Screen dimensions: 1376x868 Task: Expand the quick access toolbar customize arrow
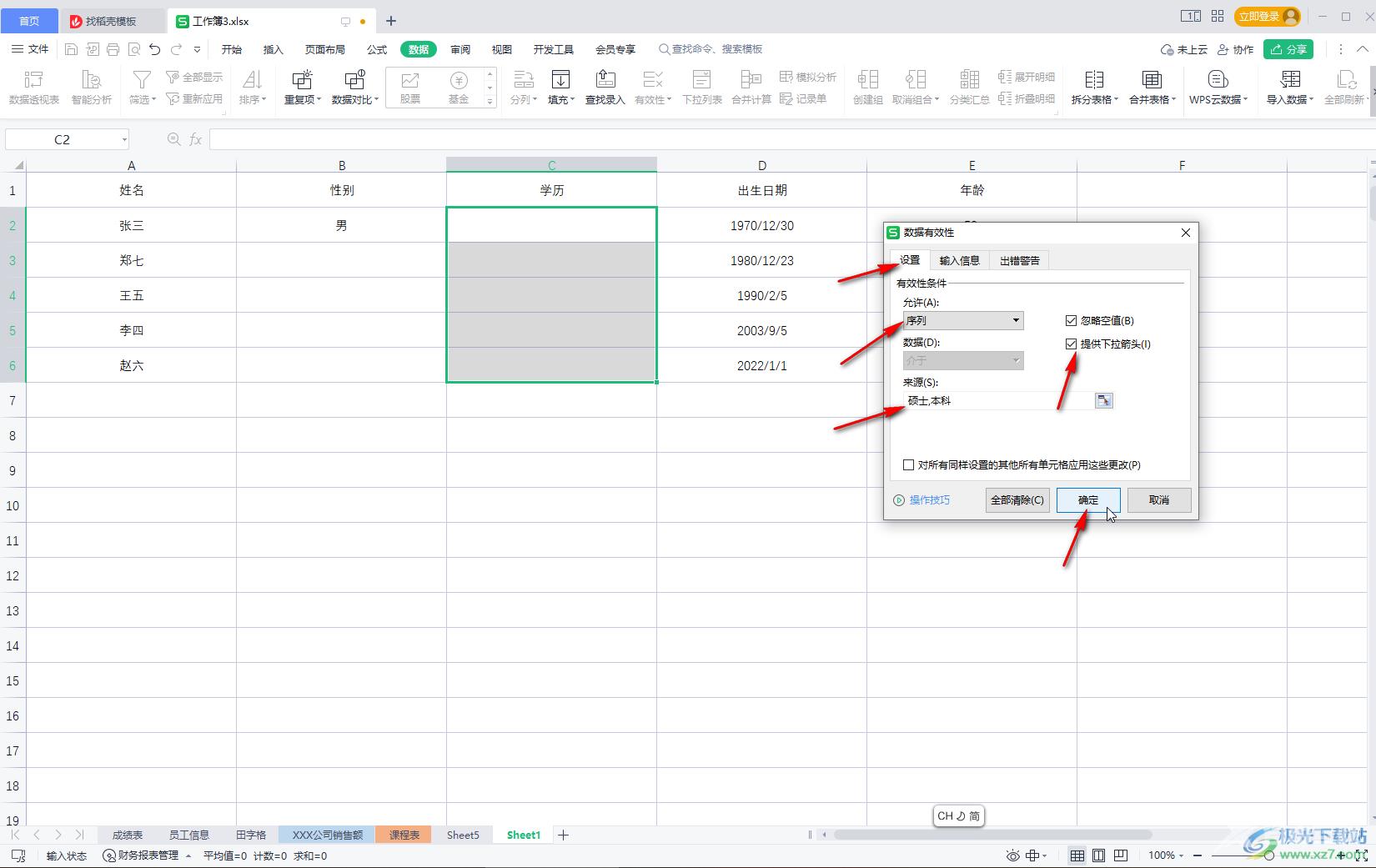pos(197,49)
